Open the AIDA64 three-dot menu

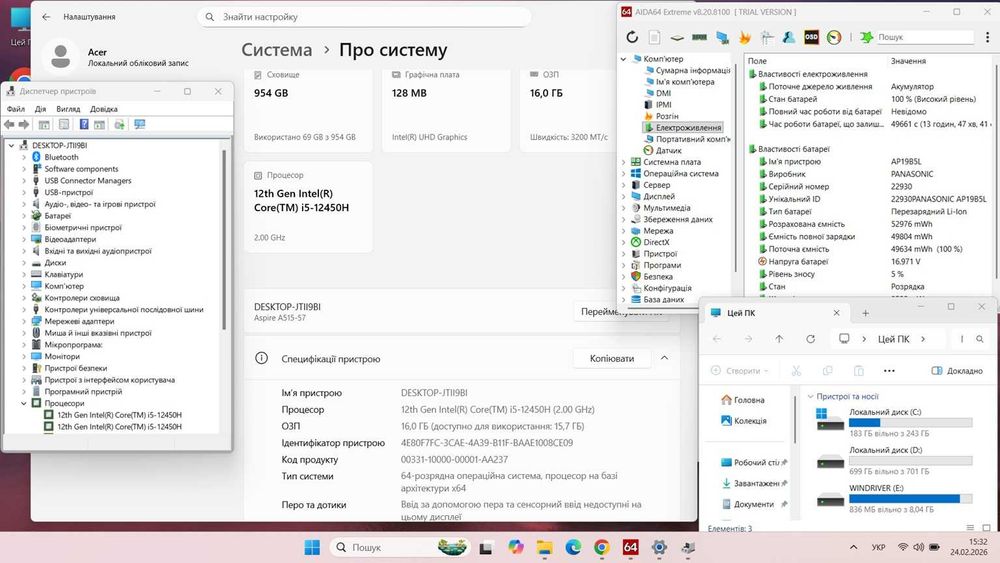pyautogui.click(x=987, y=37)
